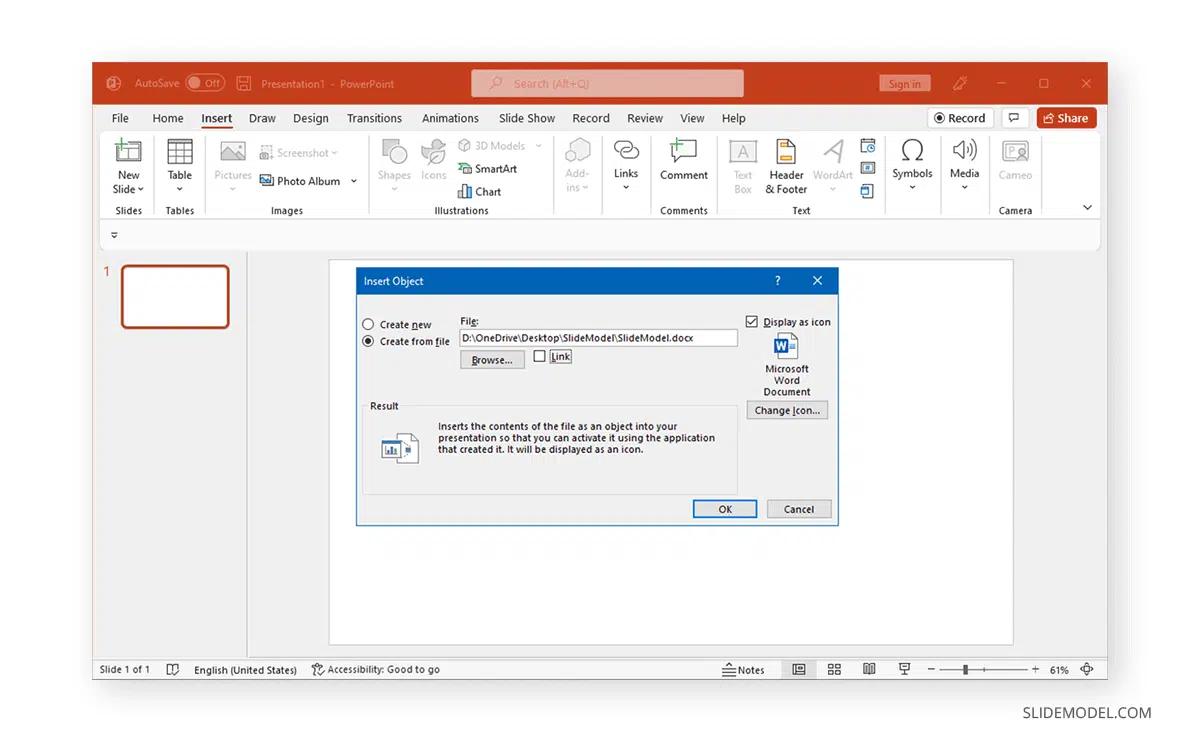Open the Table dropdown arrow

pos(180,190)
